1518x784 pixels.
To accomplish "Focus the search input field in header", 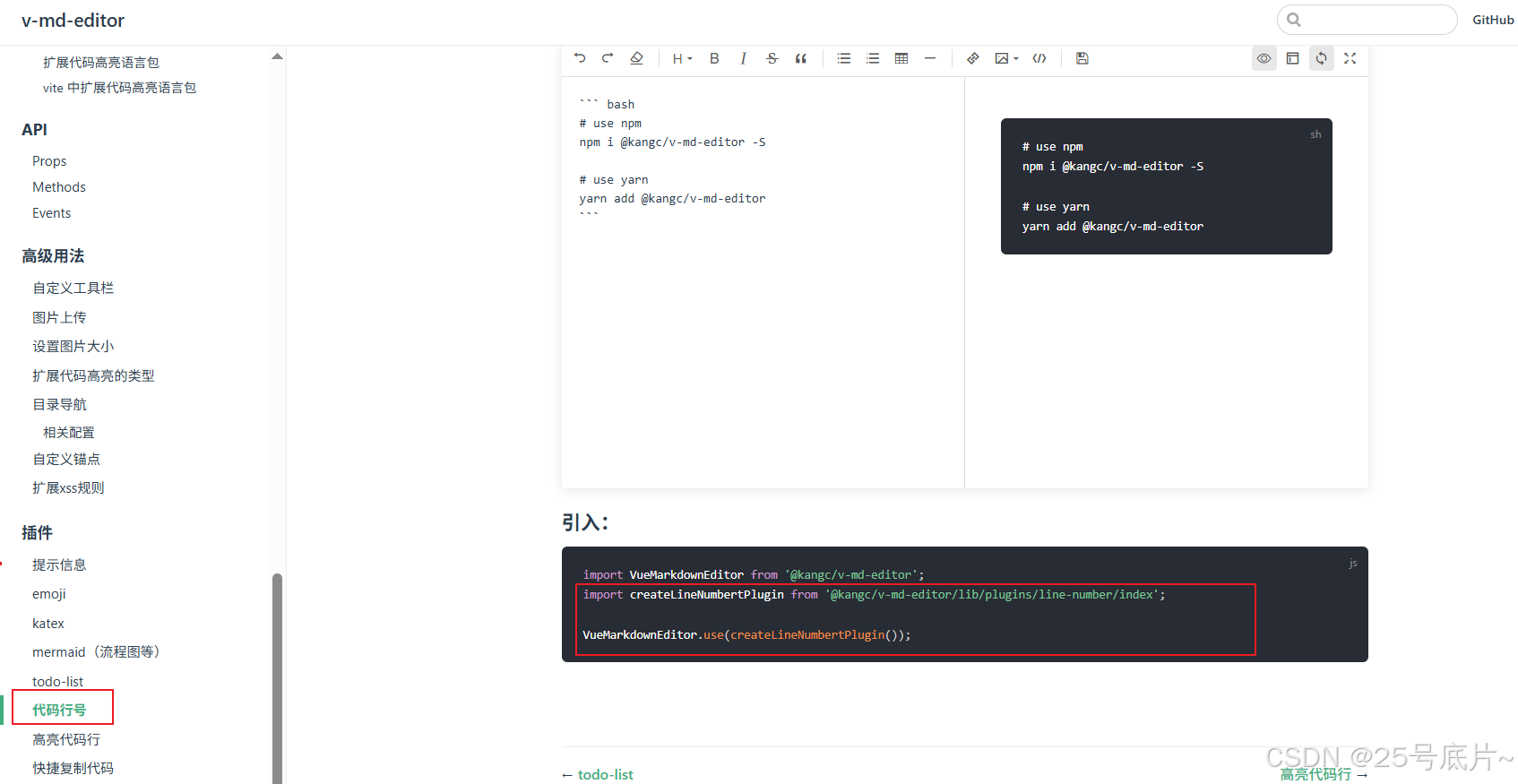I will (1367, 20).
